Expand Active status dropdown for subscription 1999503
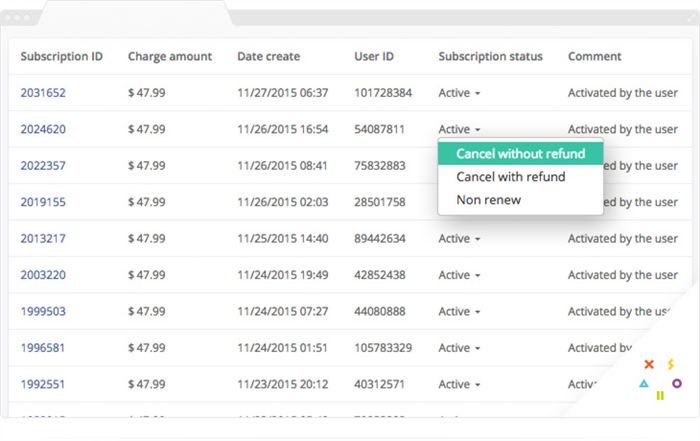 tap(459, 312)
